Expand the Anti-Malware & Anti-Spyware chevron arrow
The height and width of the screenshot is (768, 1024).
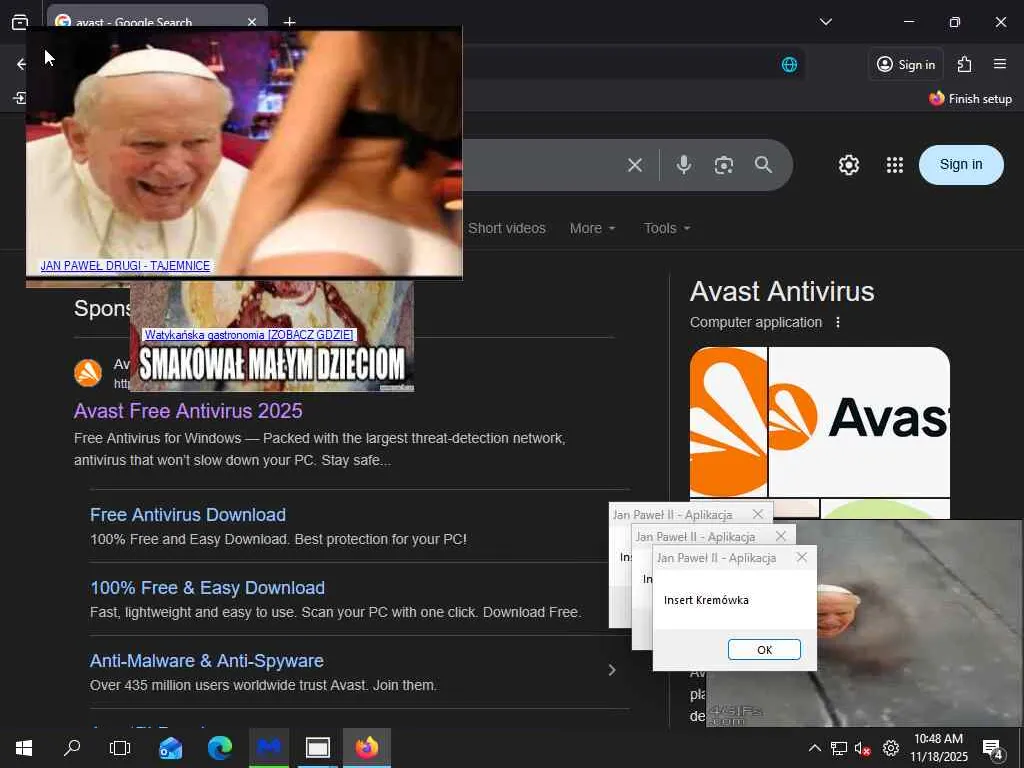612,670
